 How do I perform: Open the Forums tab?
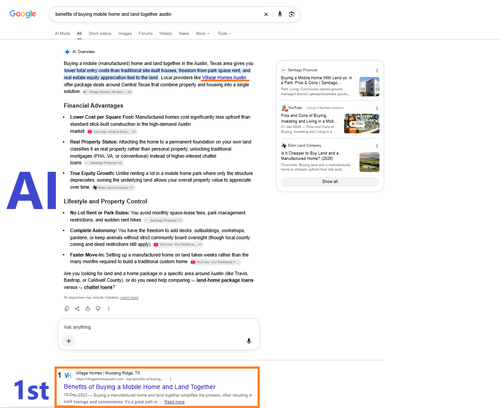click(x=146, y=33)
